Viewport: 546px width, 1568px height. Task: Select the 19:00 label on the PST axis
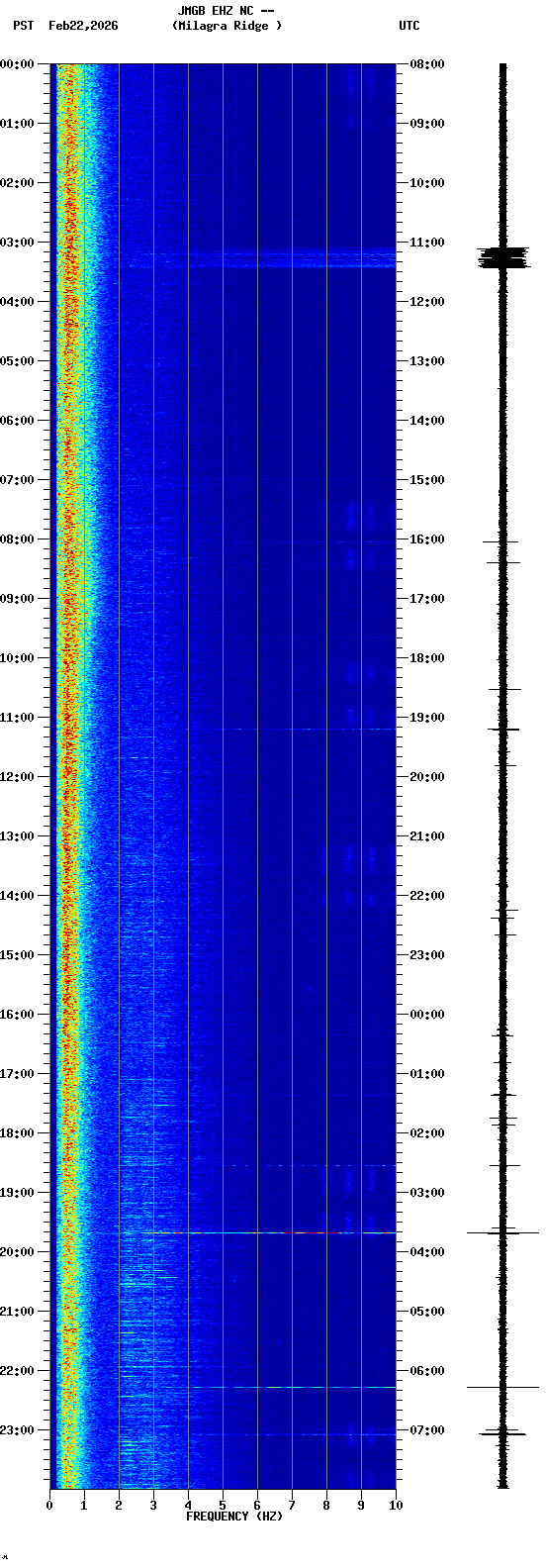(18, 1193)
